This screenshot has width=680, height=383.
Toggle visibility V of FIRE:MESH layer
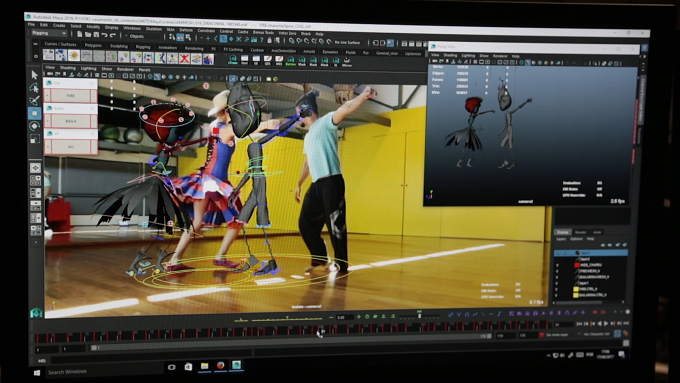557,271
